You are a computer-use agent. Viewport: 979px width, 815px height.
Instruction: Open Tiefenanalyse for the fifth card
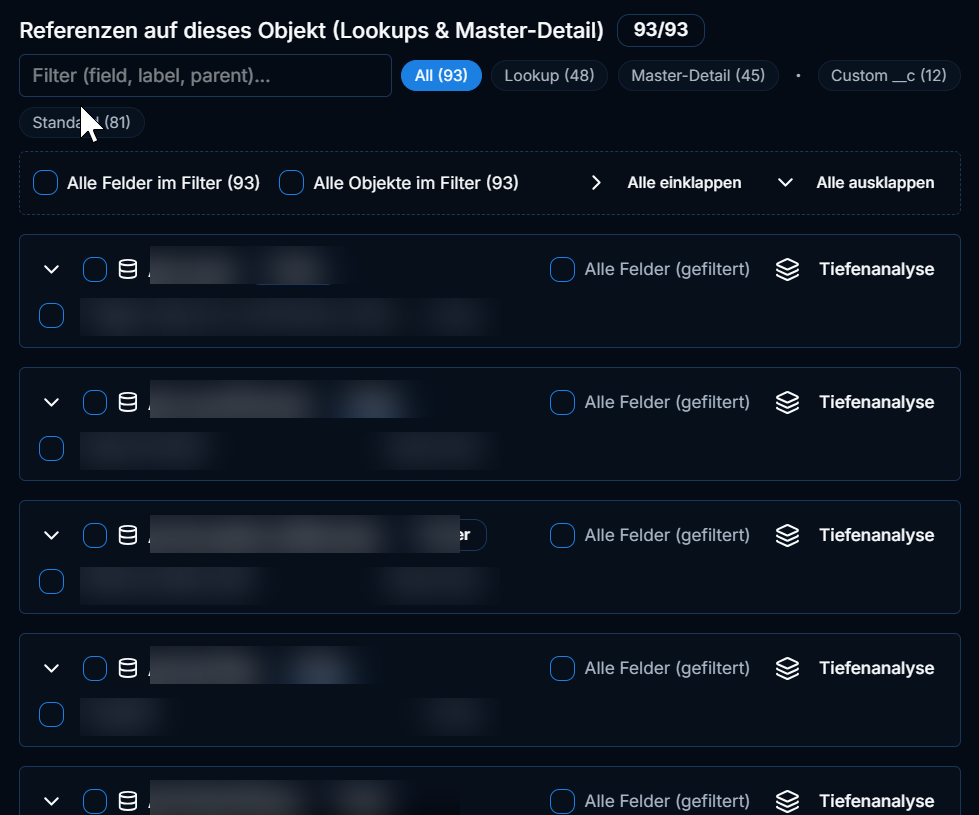(x=877, y=801)
